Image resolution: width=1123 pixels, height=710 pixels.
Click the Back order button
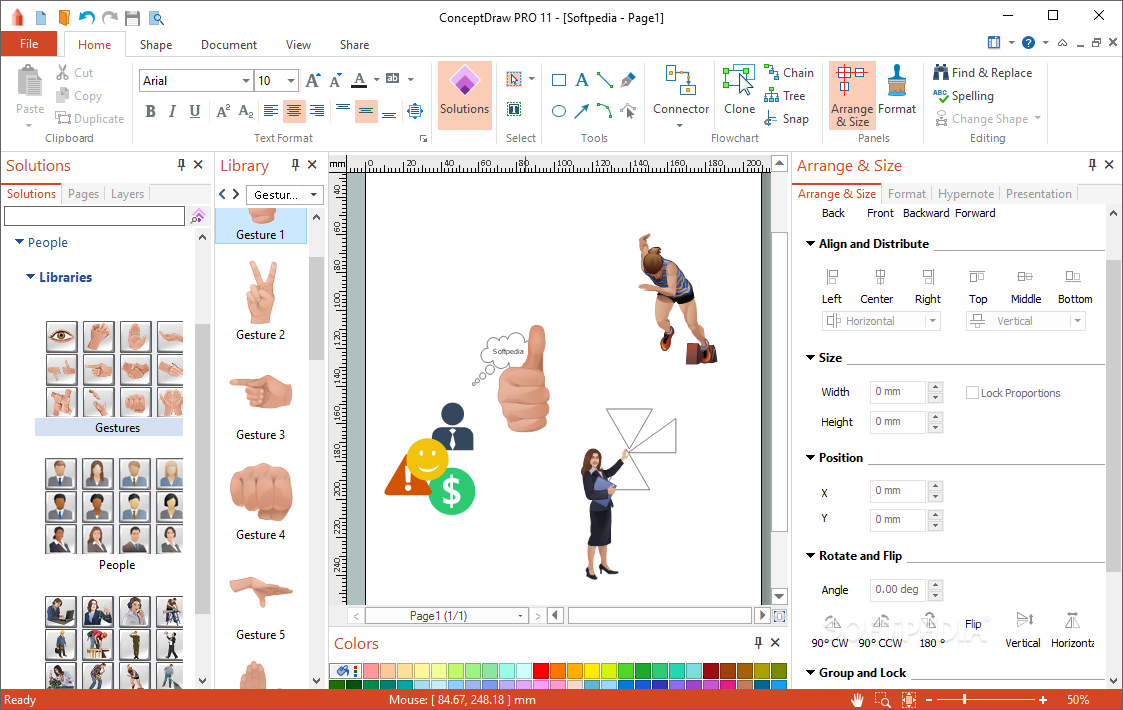833,213
